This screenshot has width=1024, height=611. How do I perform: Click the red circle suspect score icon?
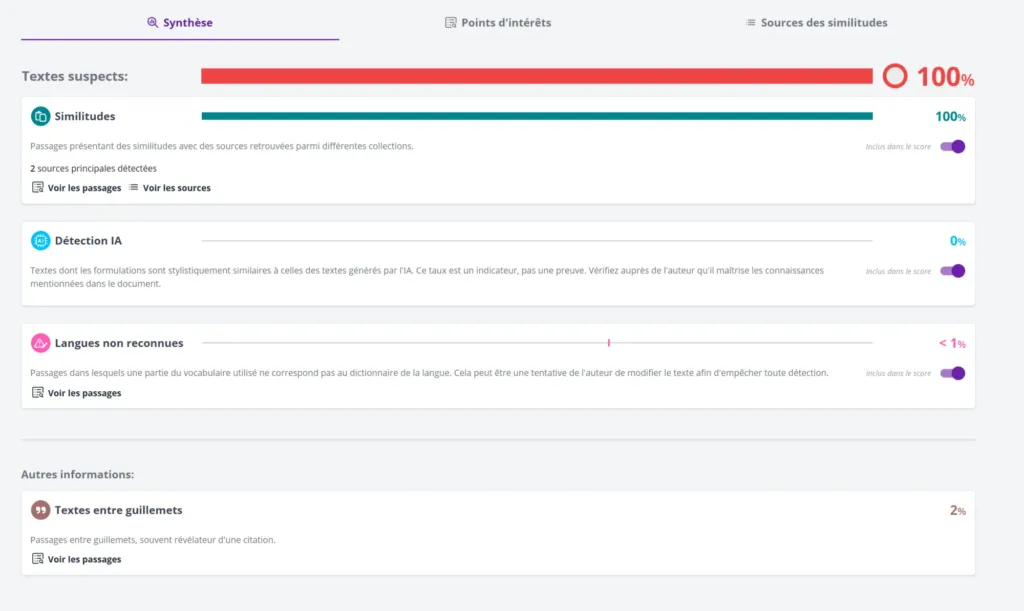click(x=895, y=76)
